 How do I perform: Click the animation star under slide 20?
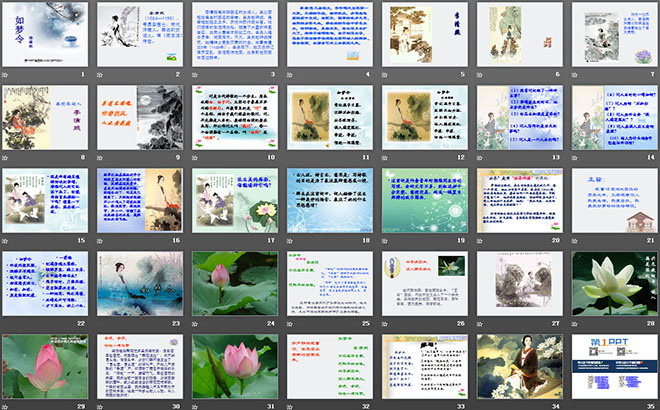[480, 241]
